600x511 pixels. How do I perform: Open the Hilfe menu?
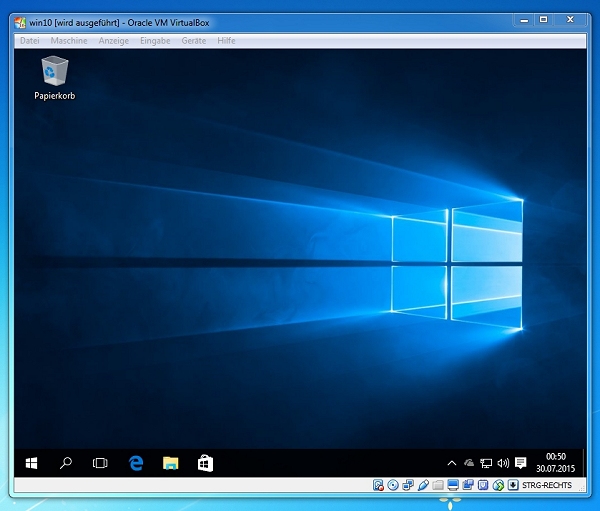[x=226, y=41]
